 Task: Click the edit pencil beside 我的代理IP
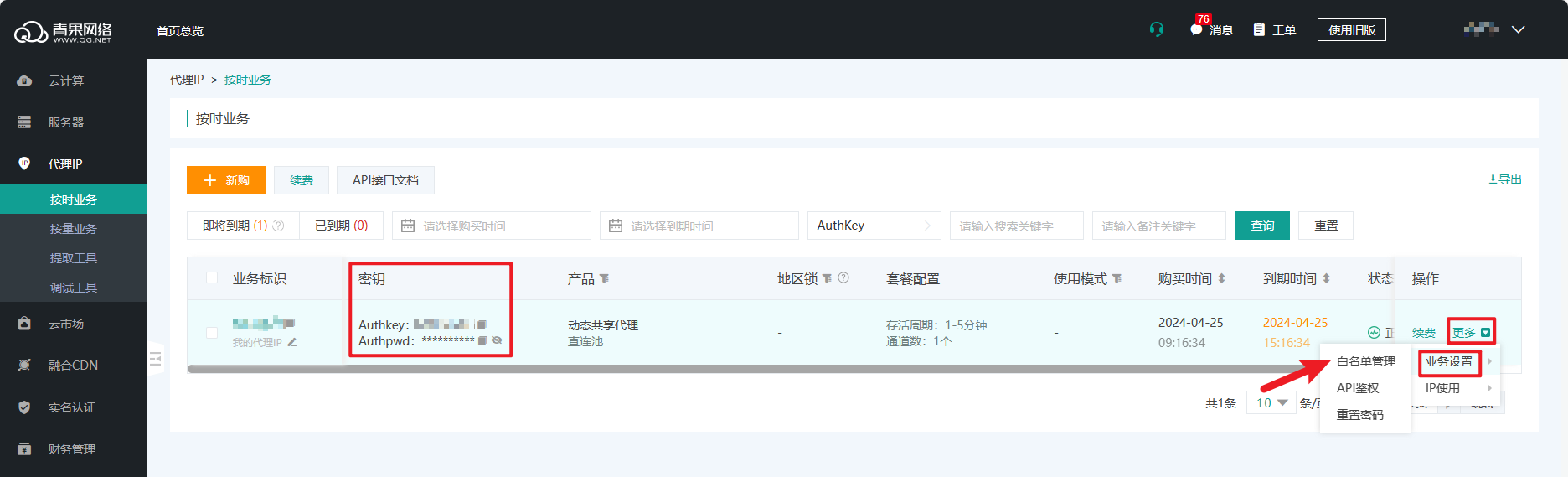click(292, 342)
